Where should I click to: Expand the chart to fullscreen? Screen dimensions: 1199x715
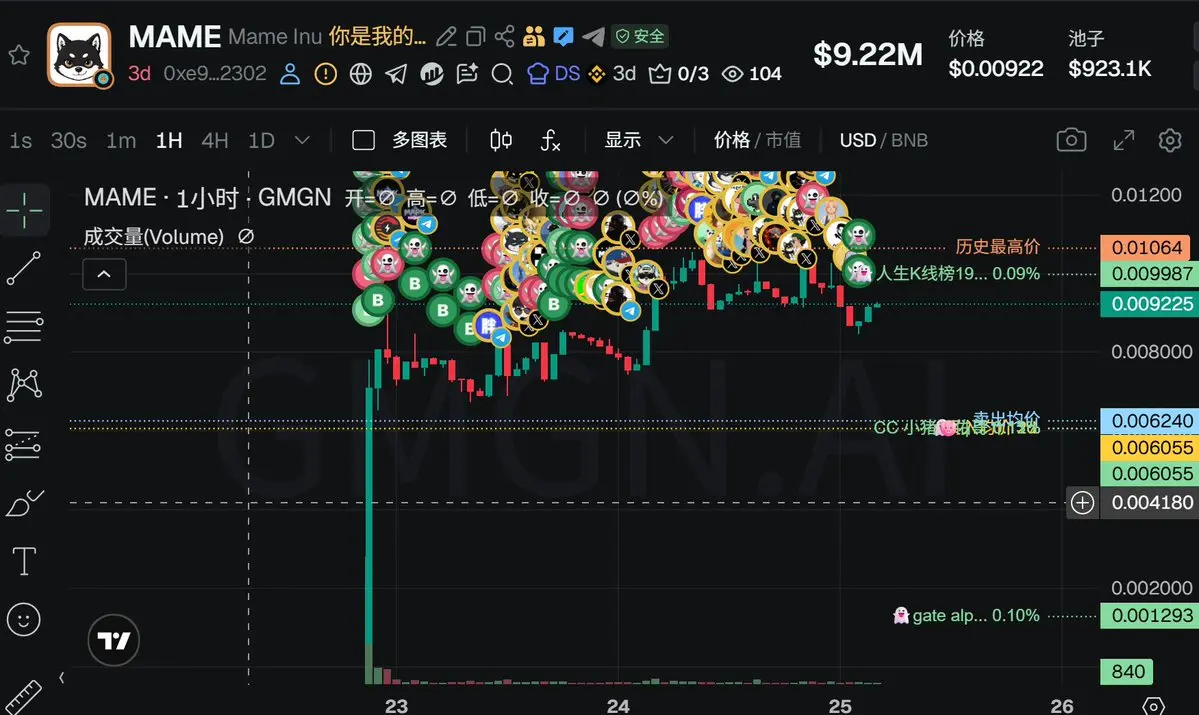(x=1123, y=140)
